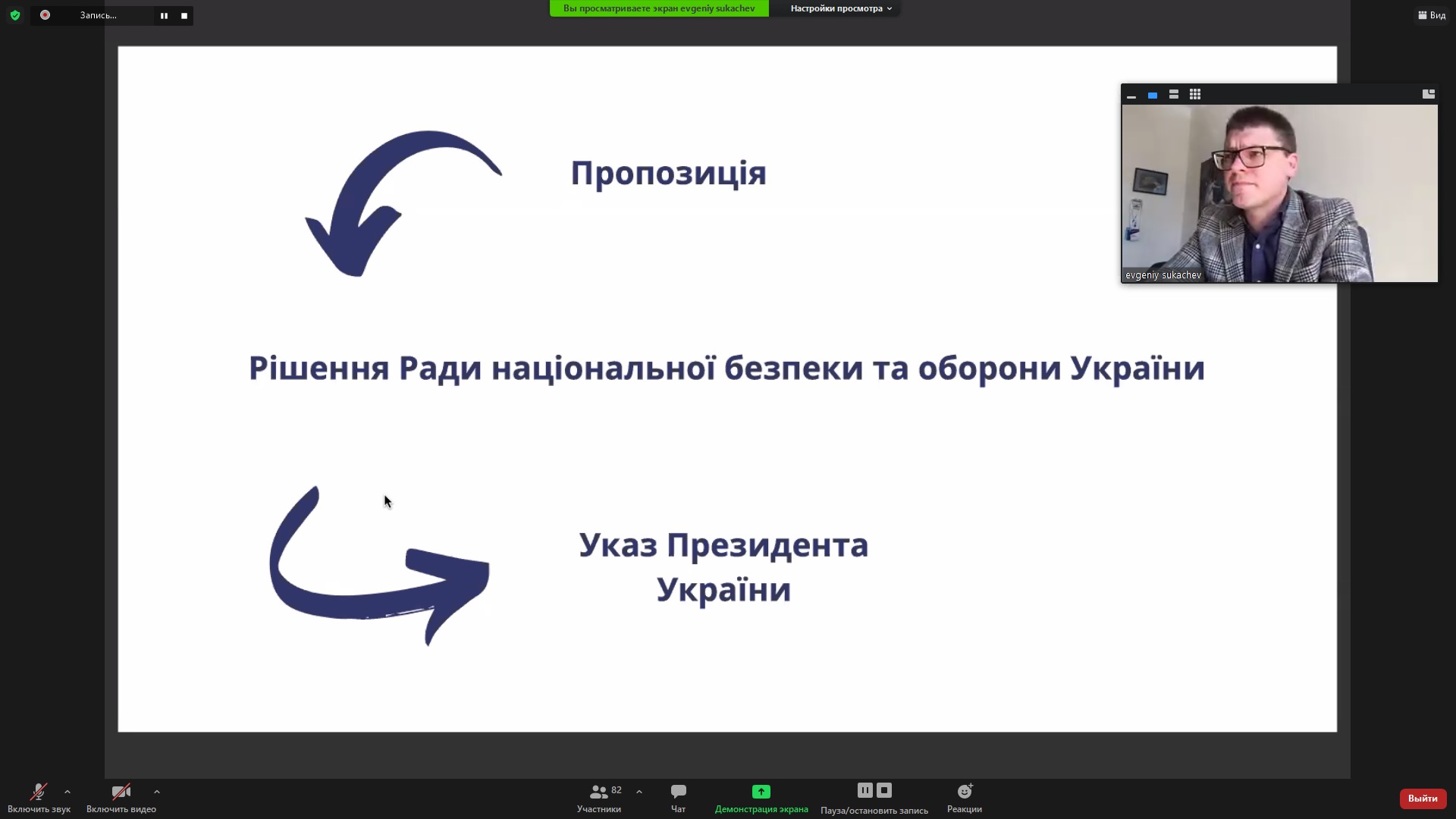Switch video panel to stacked strip view
Image resolution: width=1456 pixels, height=819 pixels.
coord(1174,95)
